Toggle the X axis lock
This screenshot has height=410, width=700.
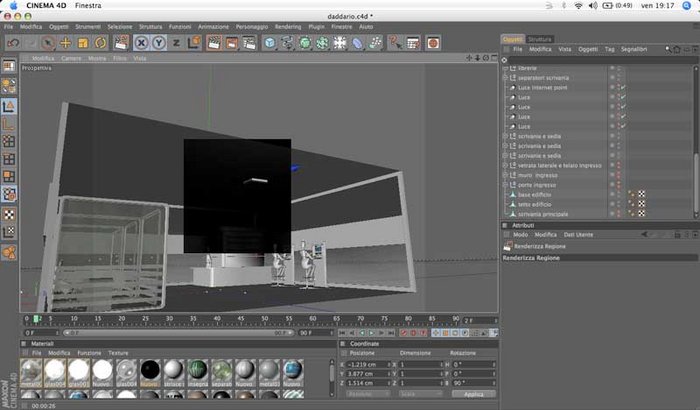tap(141, 43)
